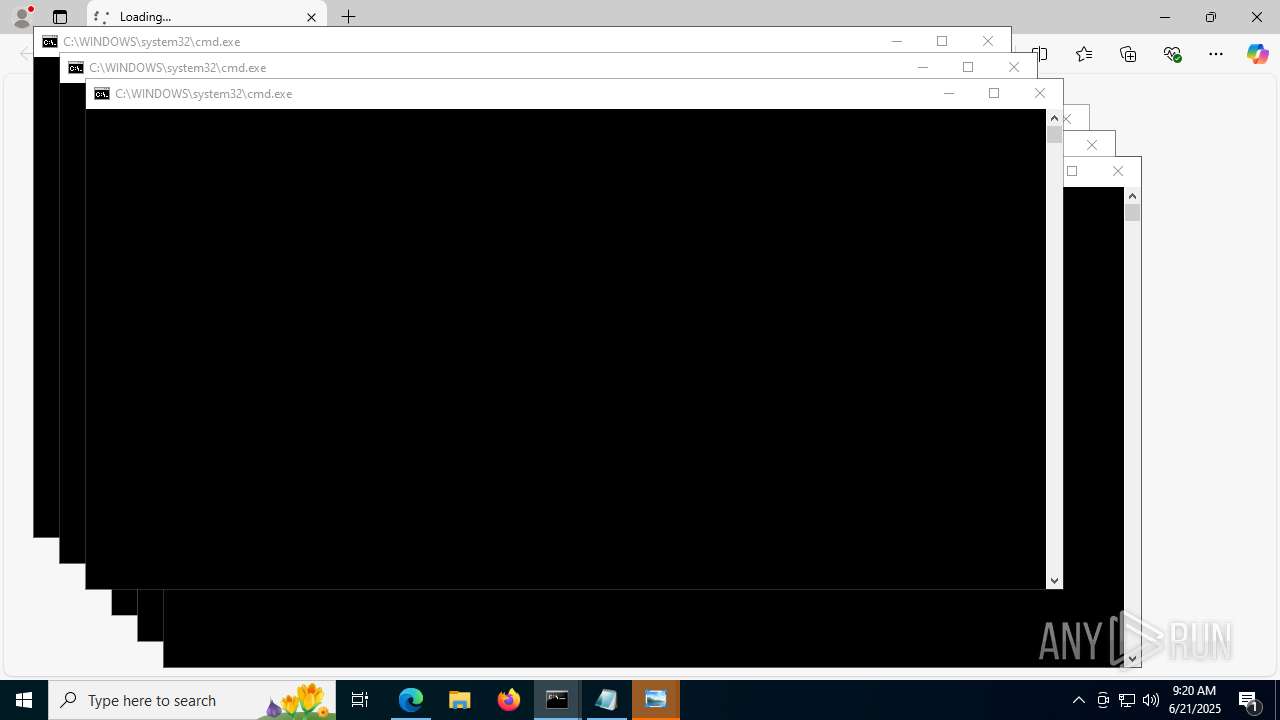Maximize the frontmost cmd.exe window
Viewport: 1280px width, 720px height.
point(994,93)
